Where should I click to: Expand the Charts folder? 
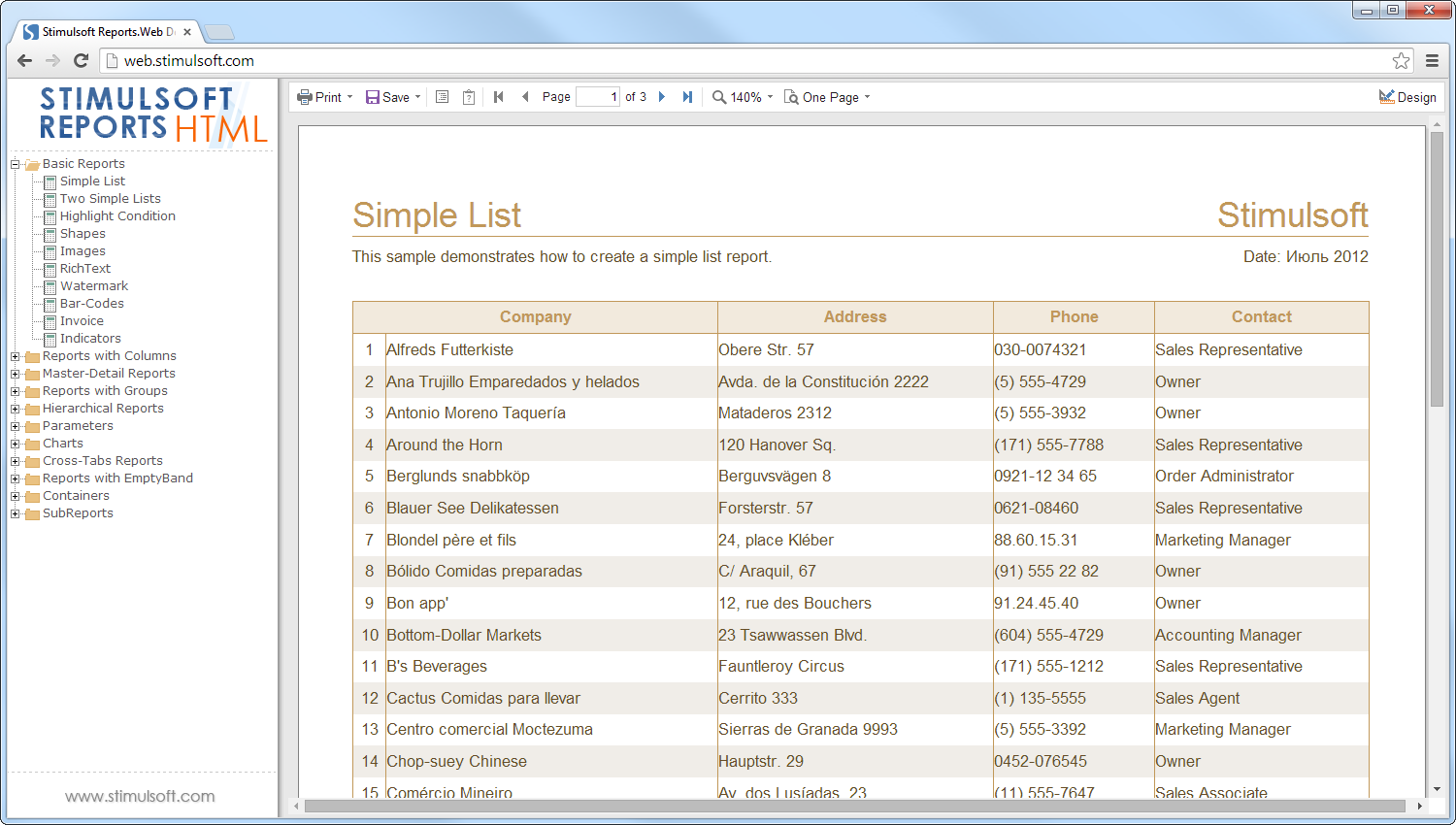pos(15,443)
